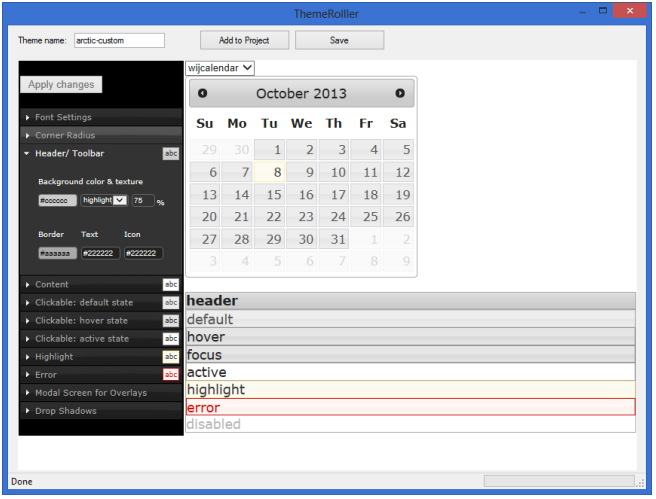
Task: Open the wijcalendar widget dropdown
Action: [x=220, y=68]
